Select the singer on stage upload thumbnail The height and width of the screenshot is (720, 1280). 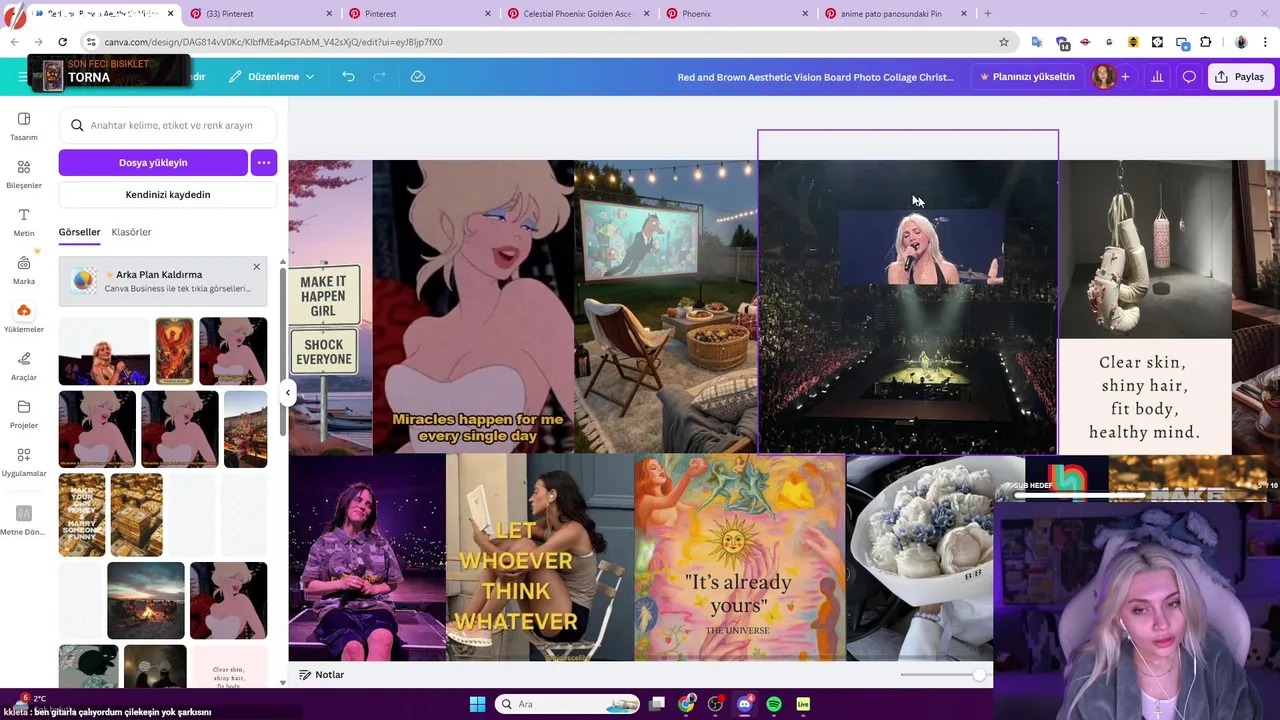[104, 351]
